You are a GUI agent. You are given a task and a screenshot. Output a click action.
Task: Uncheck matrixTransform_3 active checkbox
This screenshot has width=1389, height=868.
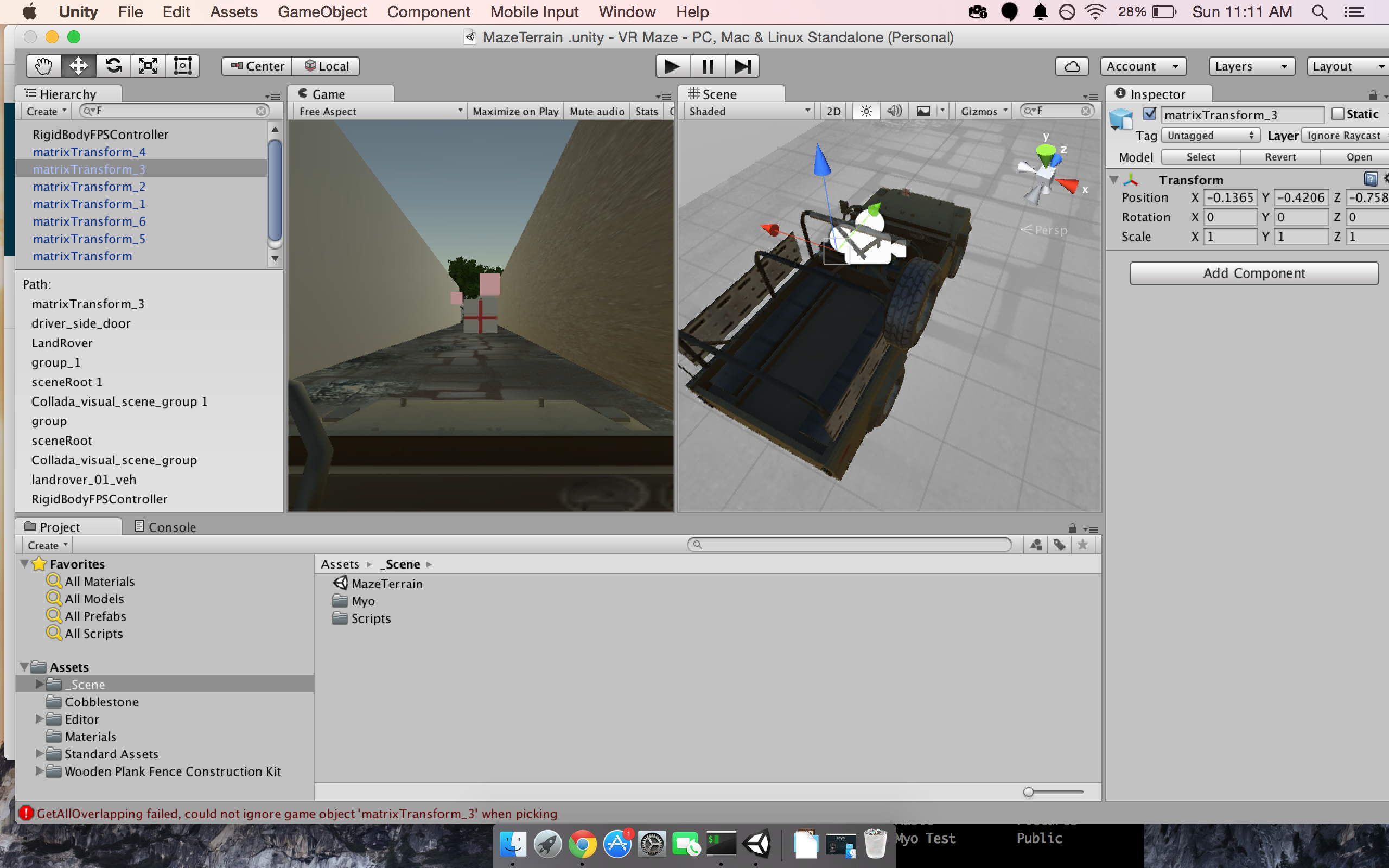pos(1150,114)
